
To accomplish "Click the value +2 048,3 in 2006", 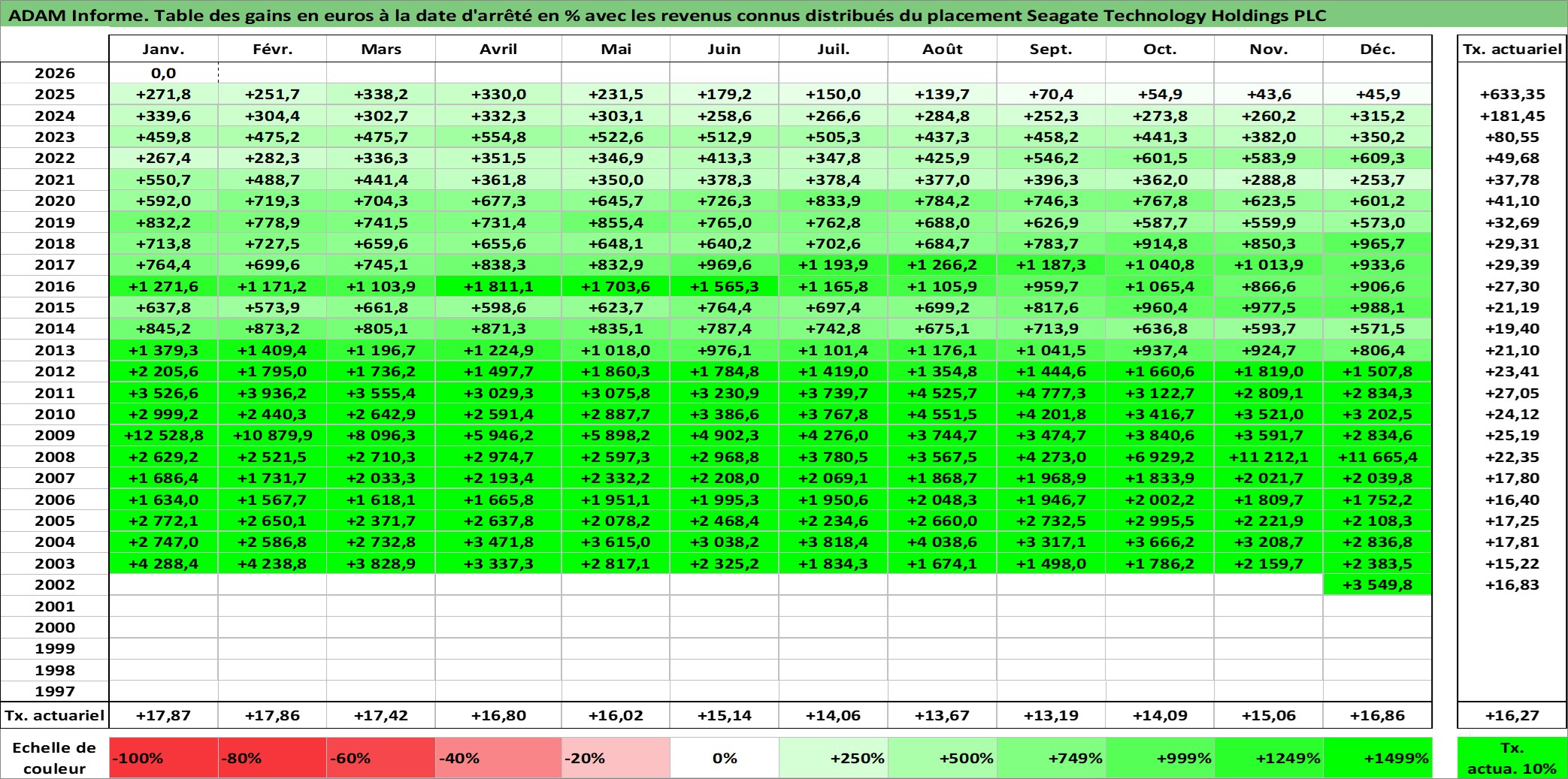I will point(942,500).
